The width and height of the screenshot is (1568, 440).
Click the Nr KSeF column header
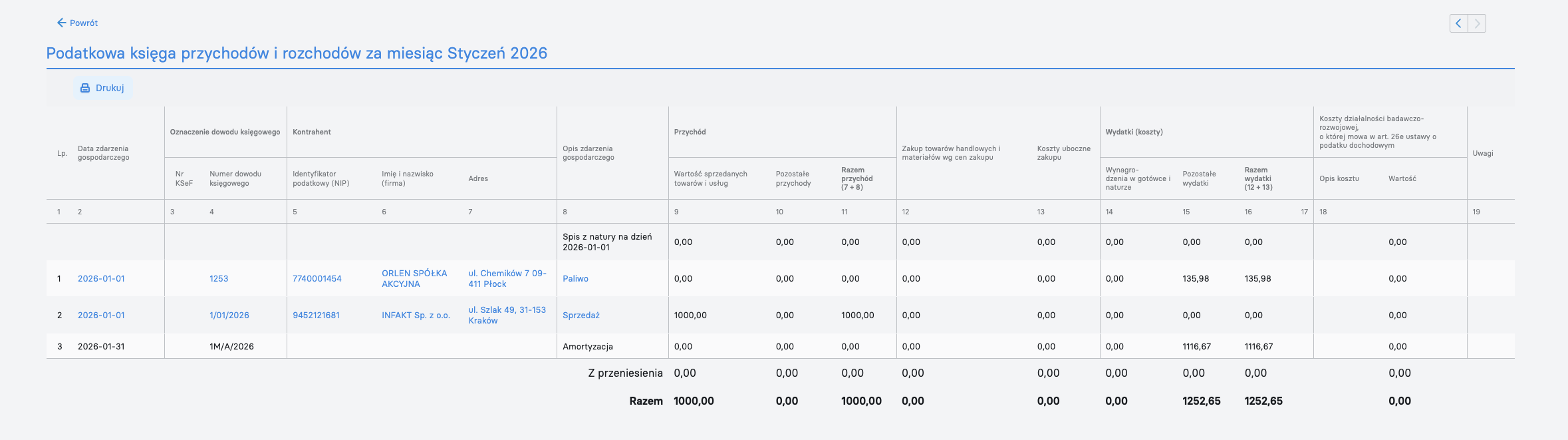(x=184, y=178)
